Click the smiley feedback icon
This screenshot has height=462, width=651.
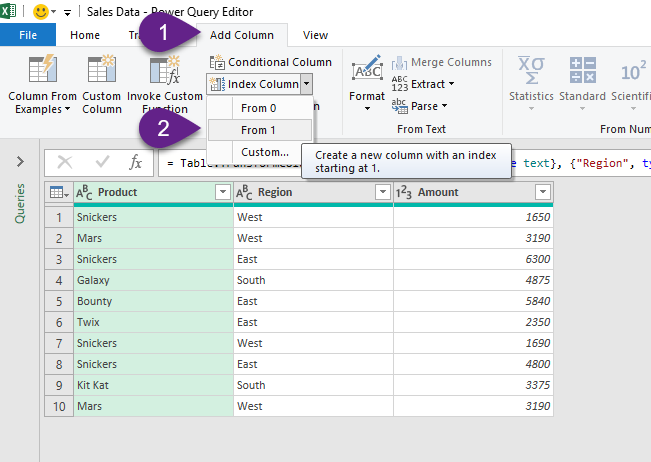pyautogui.click(x=40, y=12)
